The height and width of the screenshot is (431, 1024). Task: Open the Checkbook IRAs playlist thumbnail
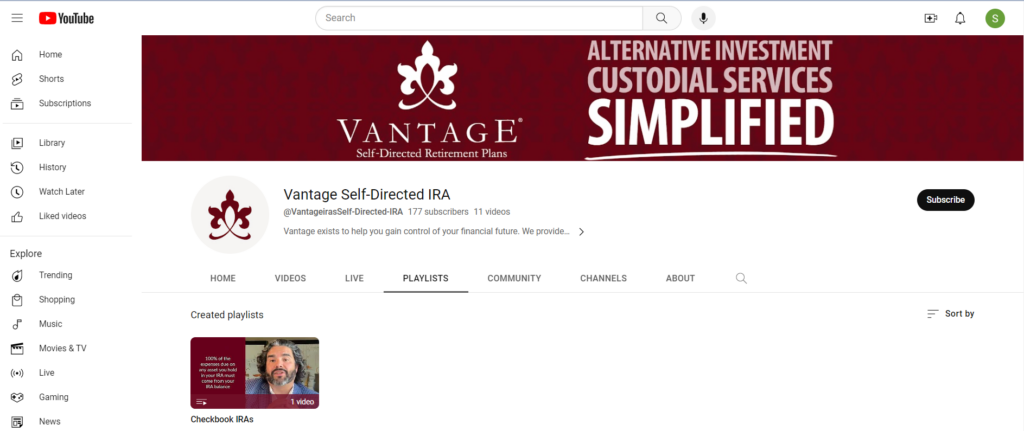tap(255, 373)
